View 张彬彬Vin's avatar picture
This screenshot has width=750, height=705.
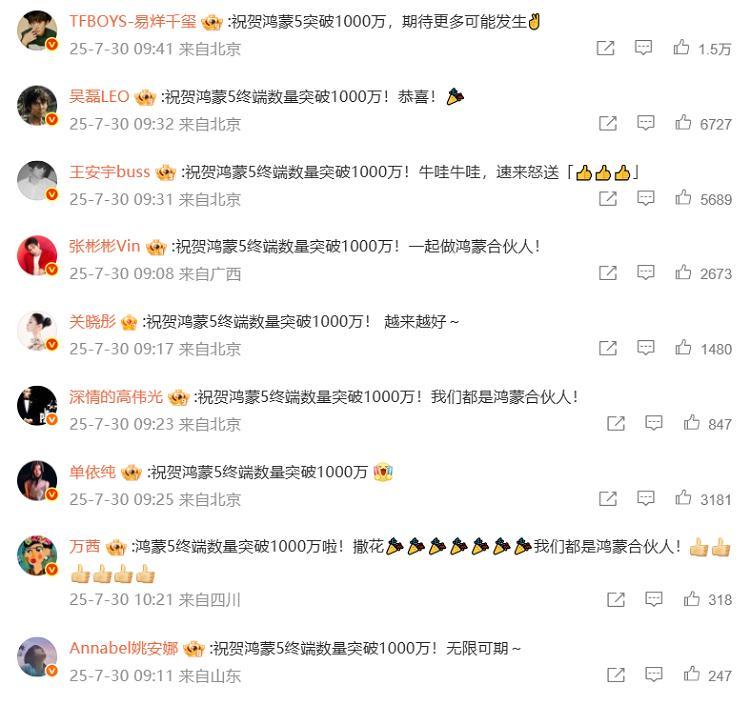point(37,255)
